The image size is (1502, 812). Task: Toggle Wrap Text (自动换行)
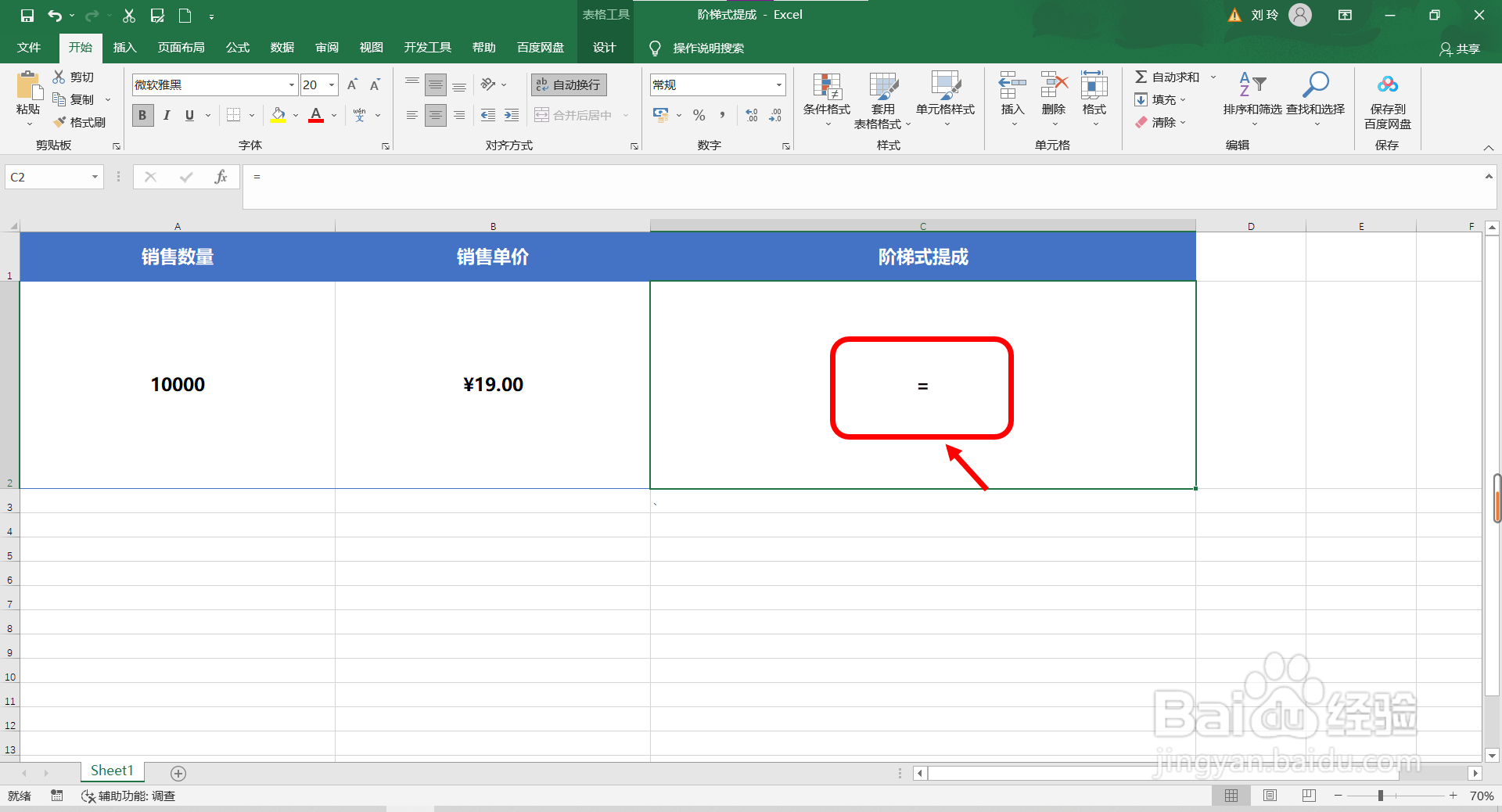point(569,84)
